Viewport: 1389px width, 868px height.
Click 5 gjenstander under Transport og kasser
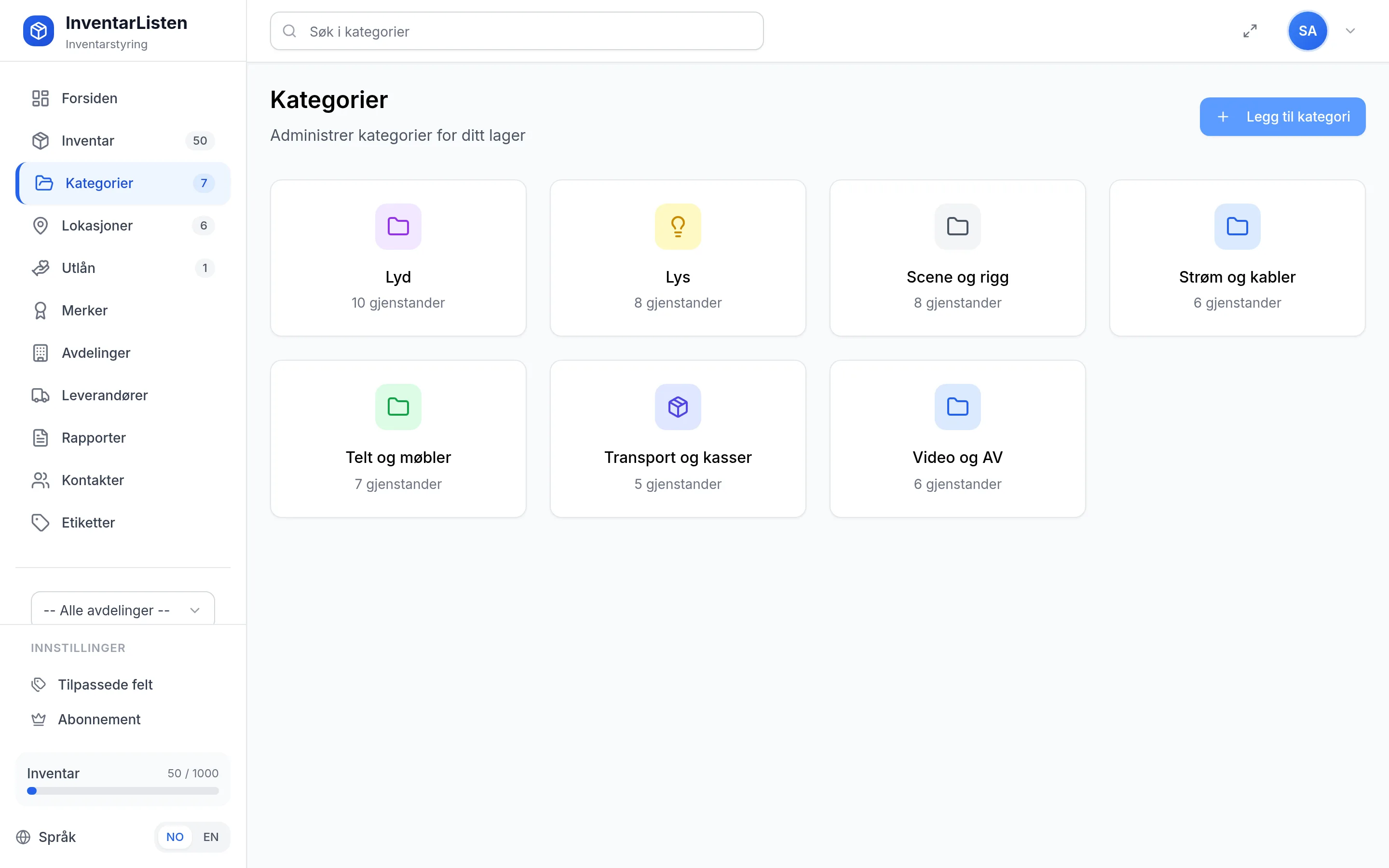point(678,484)
